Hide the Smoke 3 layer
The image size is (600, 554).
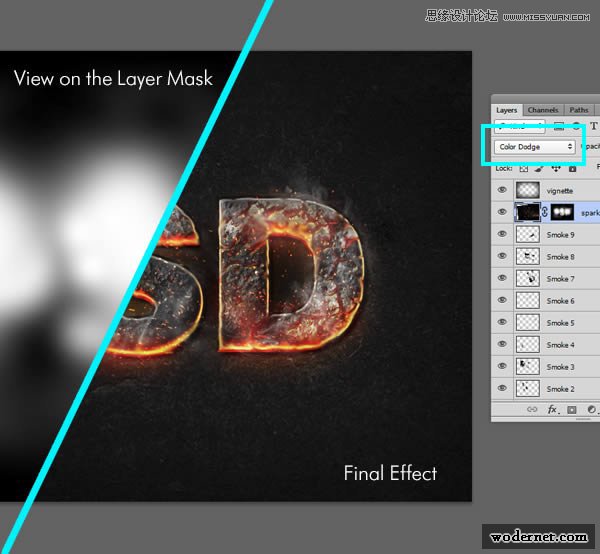(502, 366)
